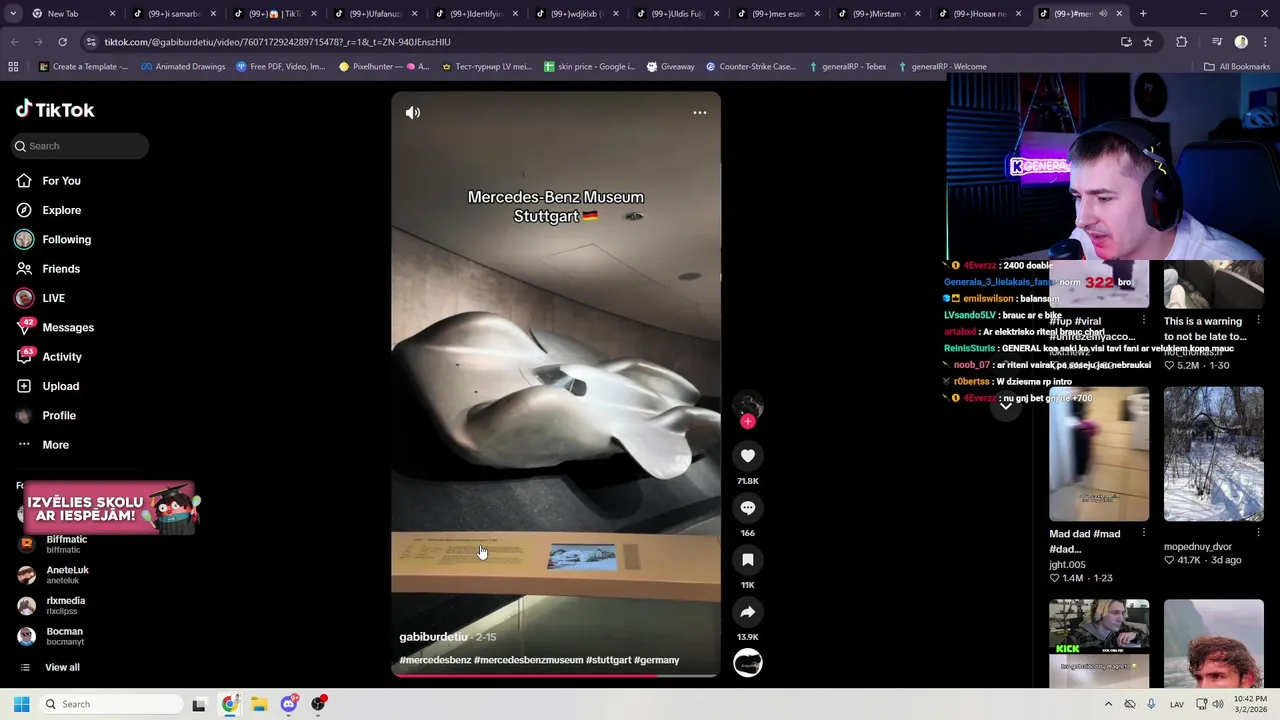The image size is (1280, 720).
Task: Mute the TikTok video sound
Action: (x=413, y=113)
